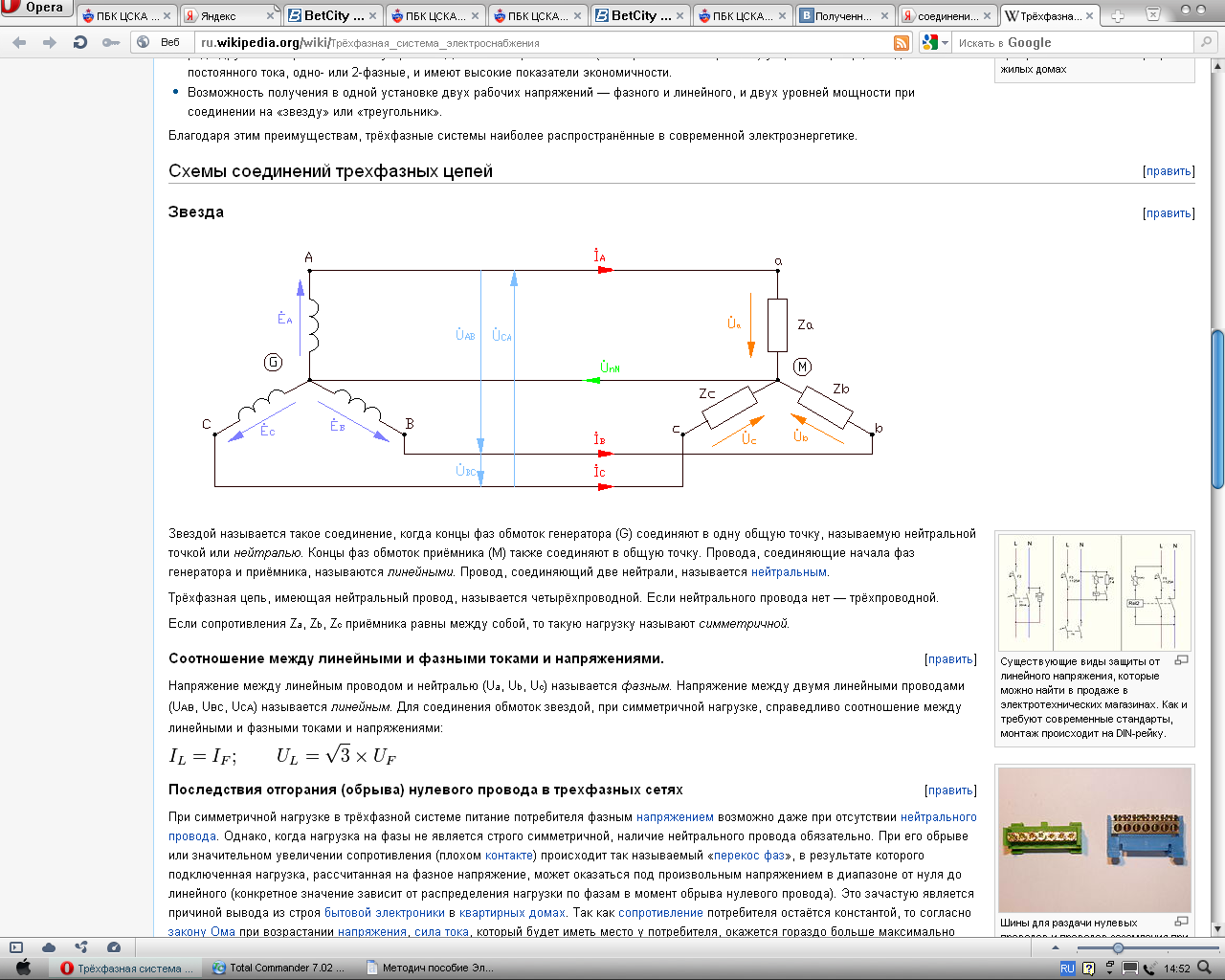Click править next to Звезда heading
1225x980 pixels.
1169,213
